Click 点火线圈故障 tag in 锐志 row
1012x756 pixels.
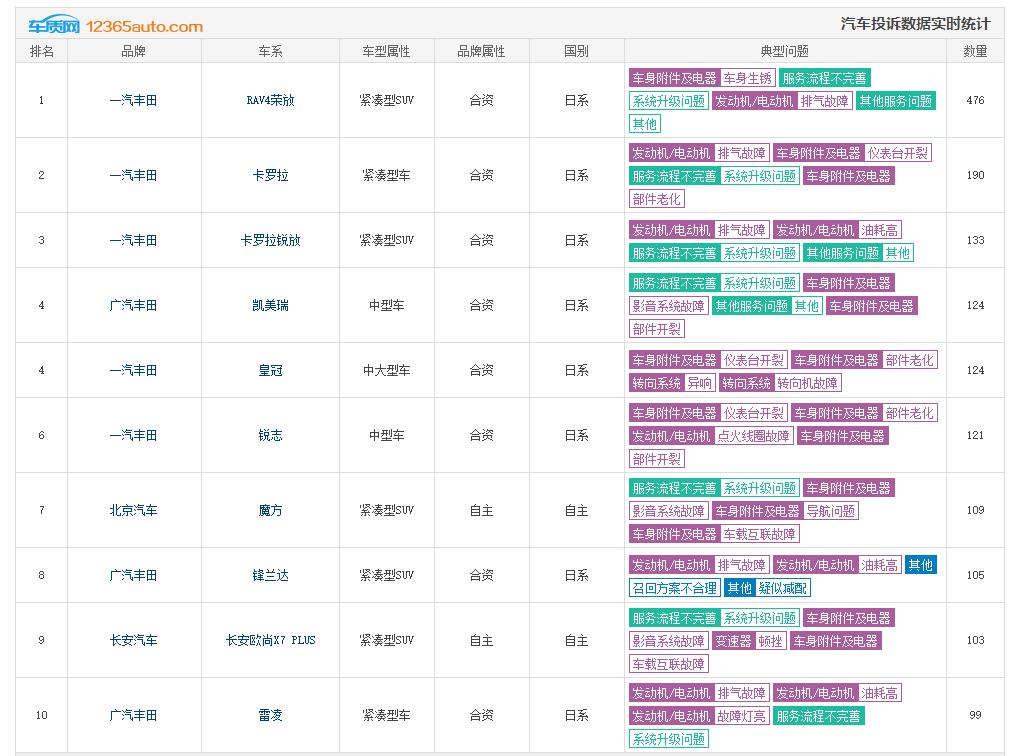(753, 436)
